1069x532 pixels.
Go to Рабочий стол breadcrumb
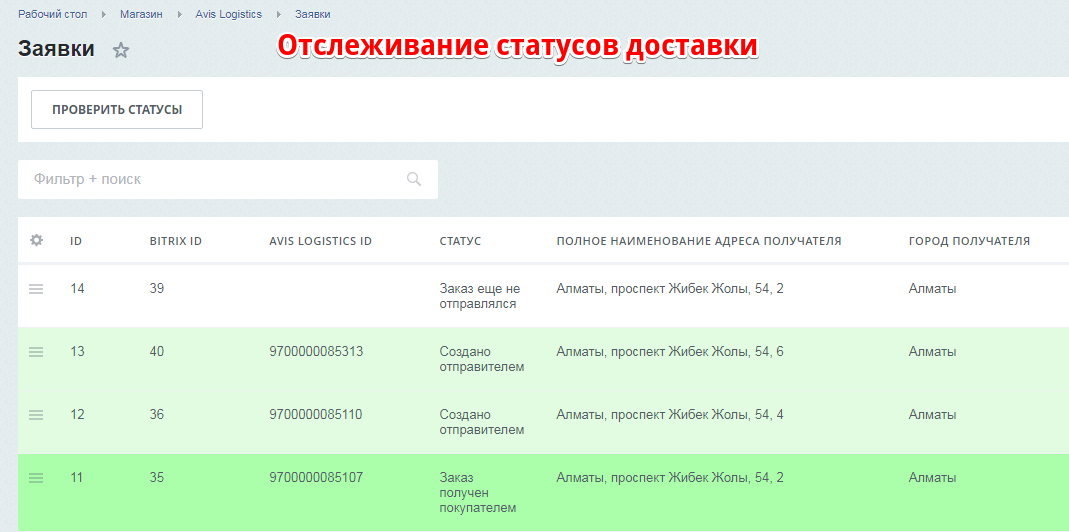point(52,14)
